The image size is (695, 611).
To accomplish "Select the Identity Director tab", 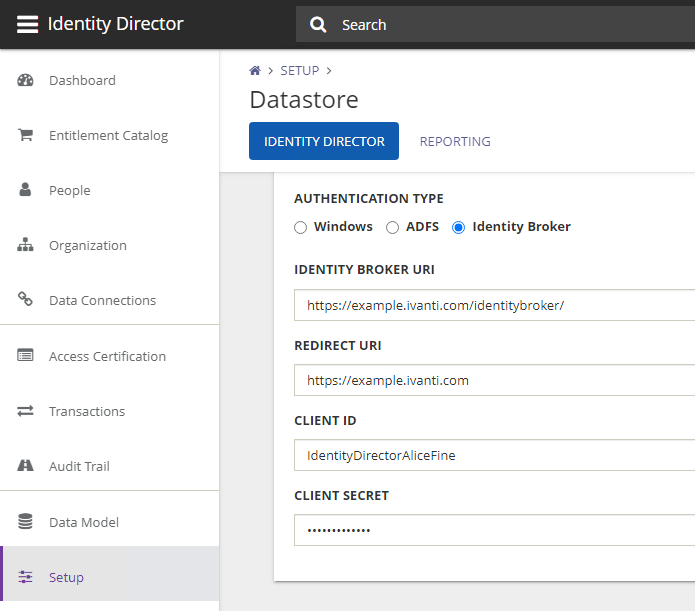I will (x=324, y=142).
